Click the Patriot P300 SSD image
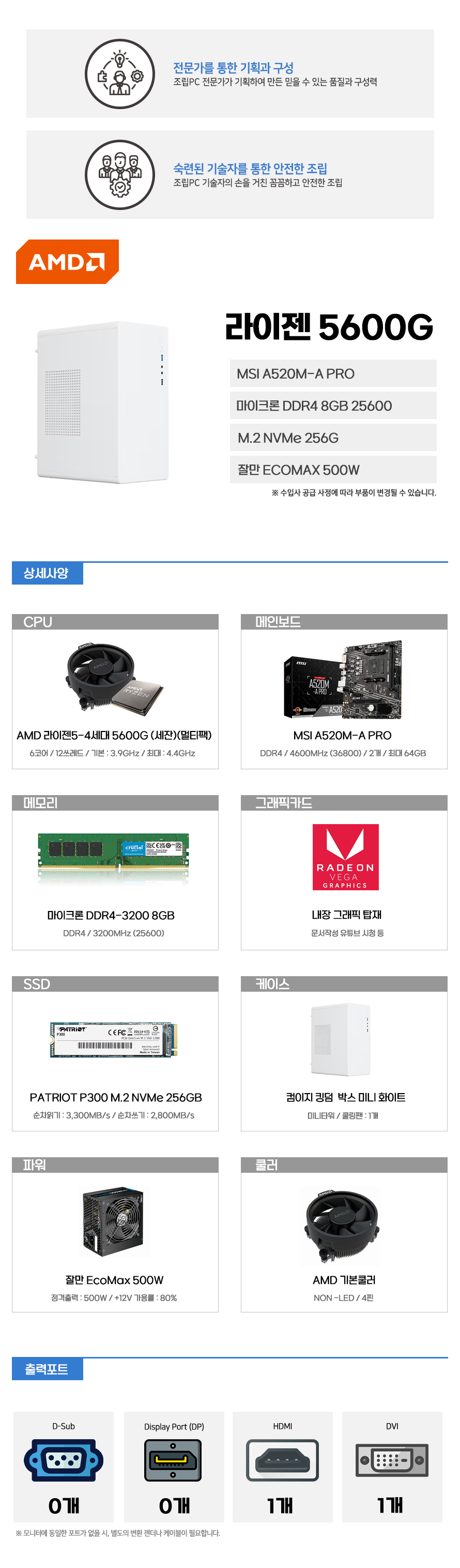The width and height of the screenshot is (460, 1568). [113, 1039]
